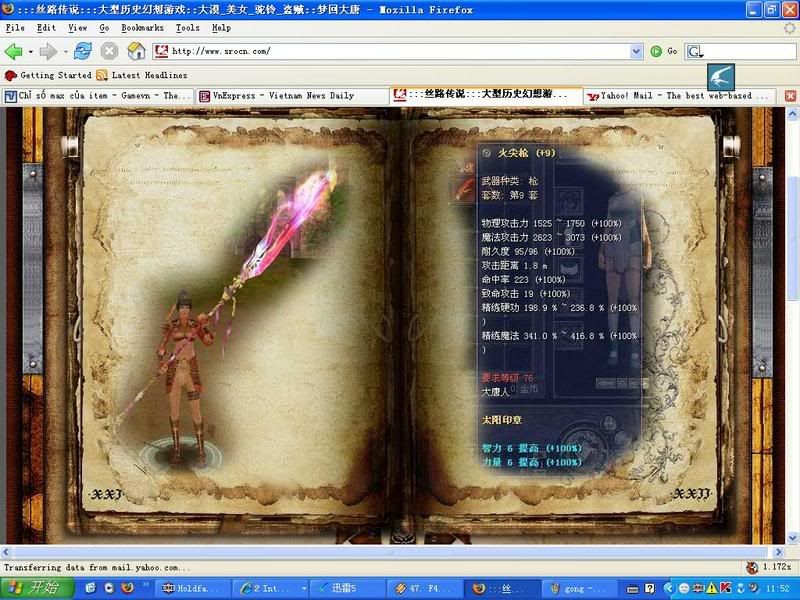This screenshot has height=600, width=800.
Task: Open the Help menu
Action: pyautogui.click(x=221, y=28)
